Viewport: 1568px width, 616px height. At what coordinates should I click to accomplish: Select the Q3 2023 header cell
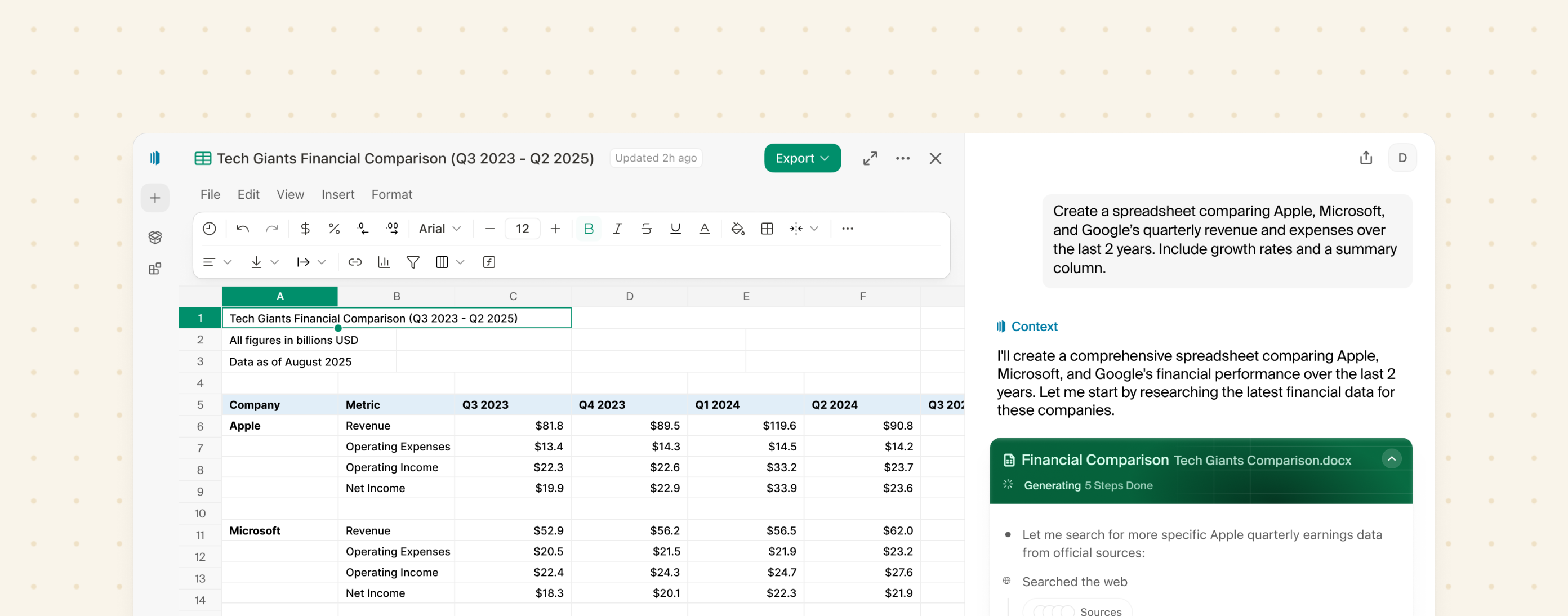513,405
